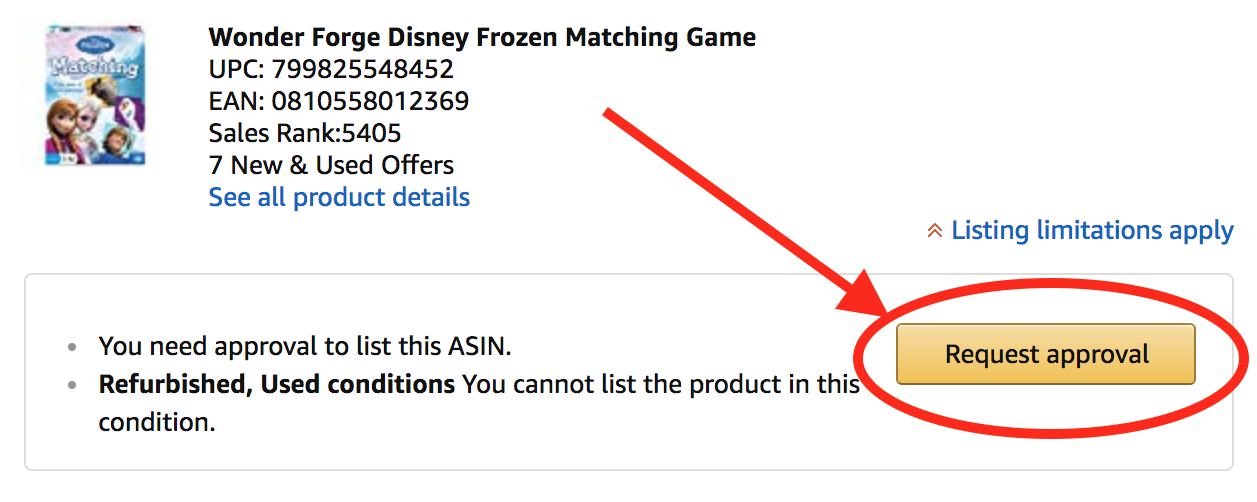Click the UPC number 799825548452
1257x502 pixels.
[x=363, y=70]
